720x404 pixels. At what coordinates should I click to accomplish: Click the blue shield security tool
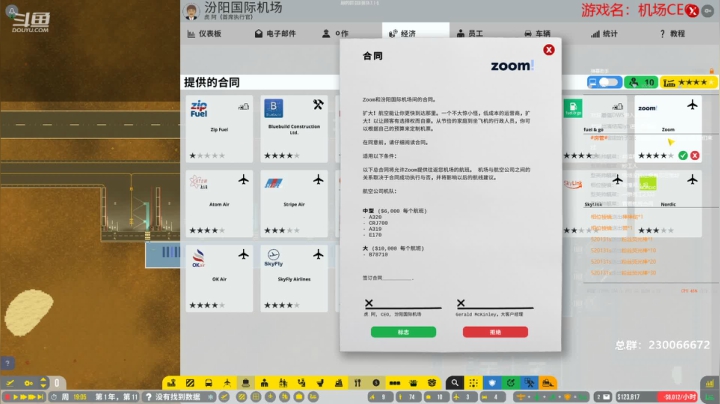tap(492, 383)
